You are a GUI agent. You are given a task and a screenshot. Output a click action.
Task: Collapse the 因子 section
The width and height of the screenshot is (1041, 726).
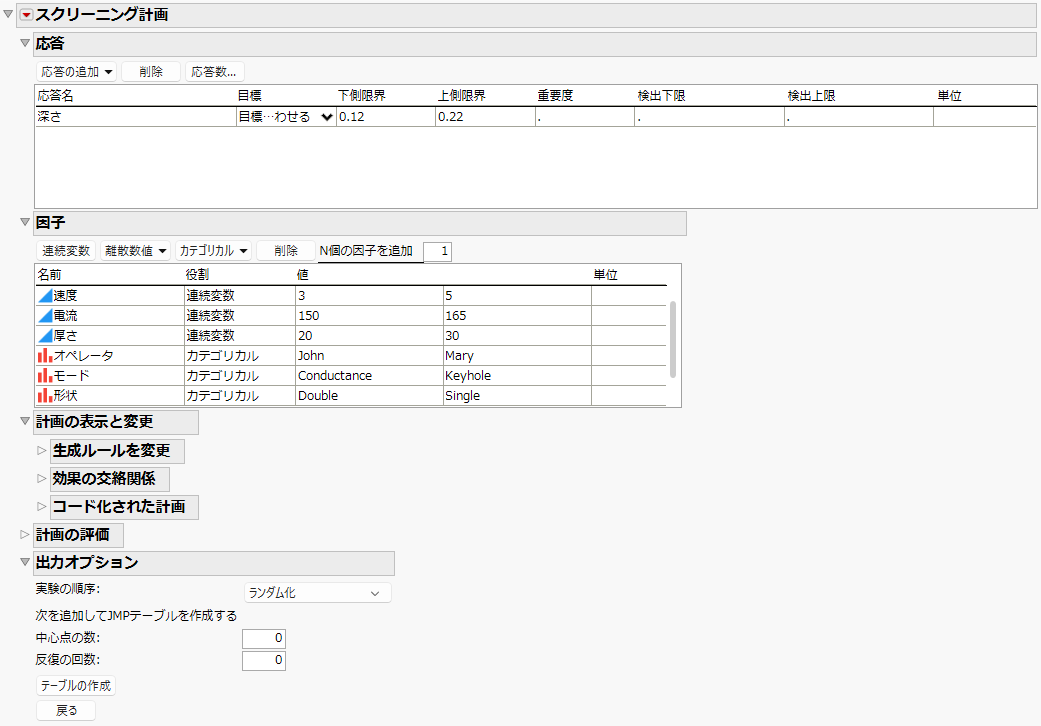click(x=25, y=222)
